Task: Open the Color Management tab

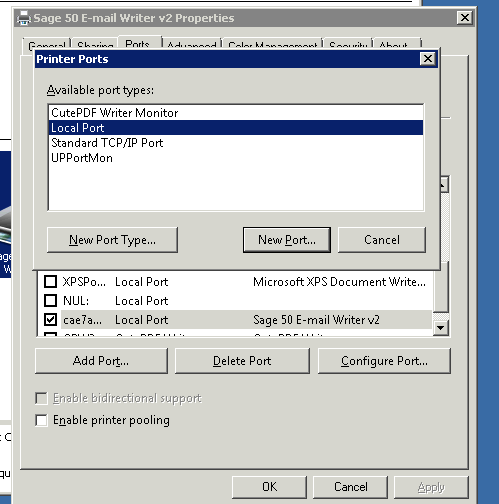Action: pos(273,45)
